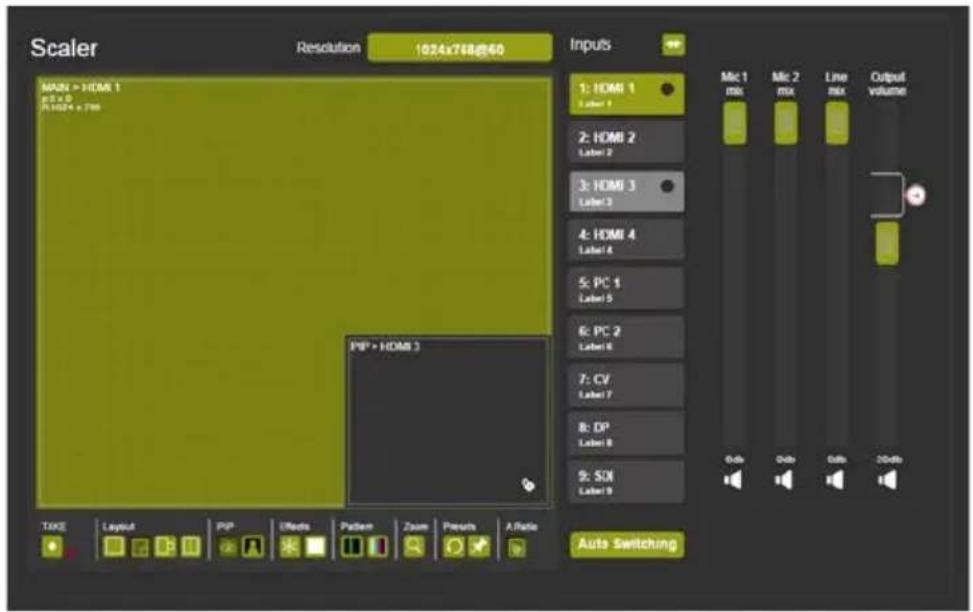Image resolution: width=973 pixels, height=612 pixels.
Task: Click the TAKE button icon
Action: (x=52, y=547)
